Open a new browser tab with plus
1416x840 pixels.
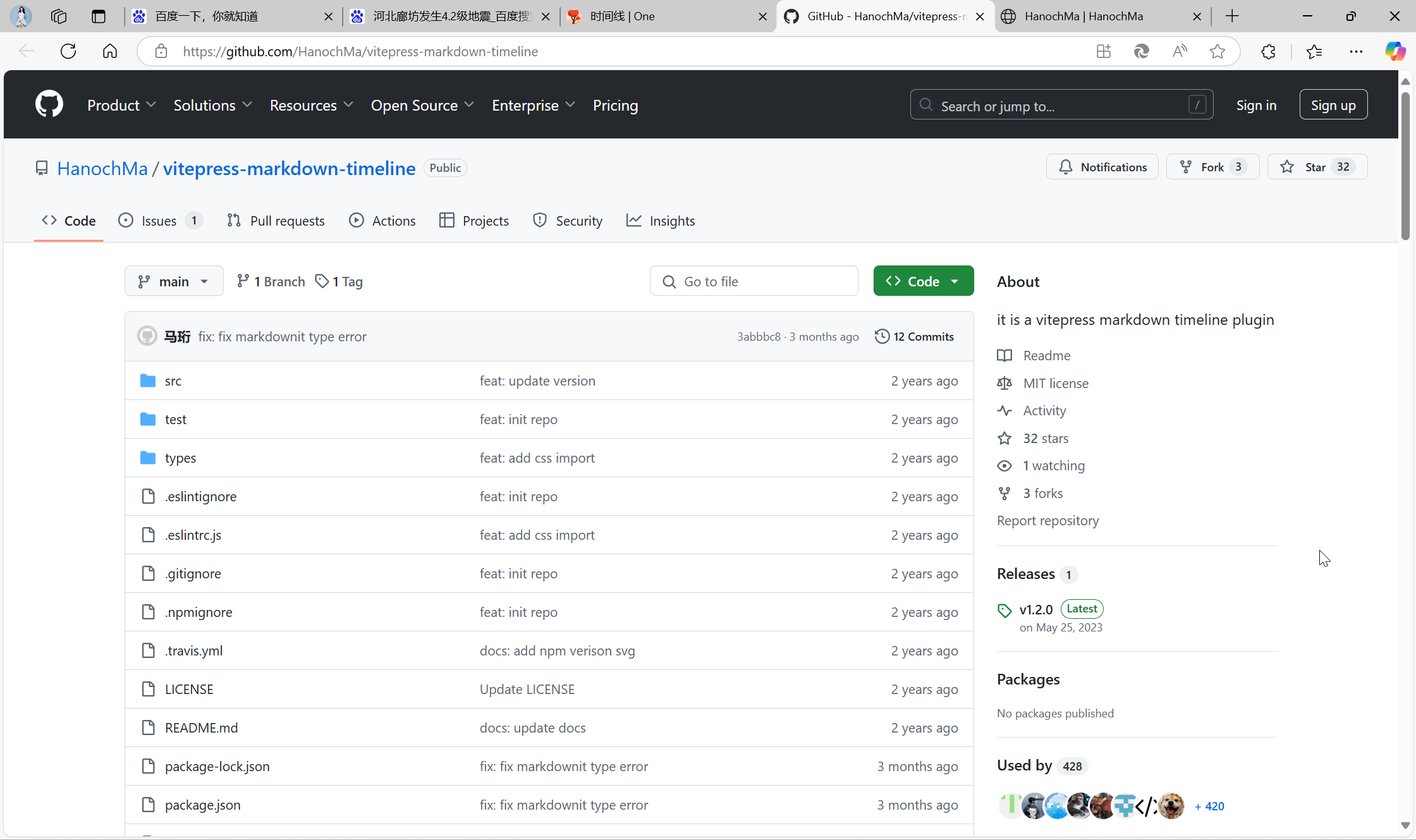[1232, 16]
